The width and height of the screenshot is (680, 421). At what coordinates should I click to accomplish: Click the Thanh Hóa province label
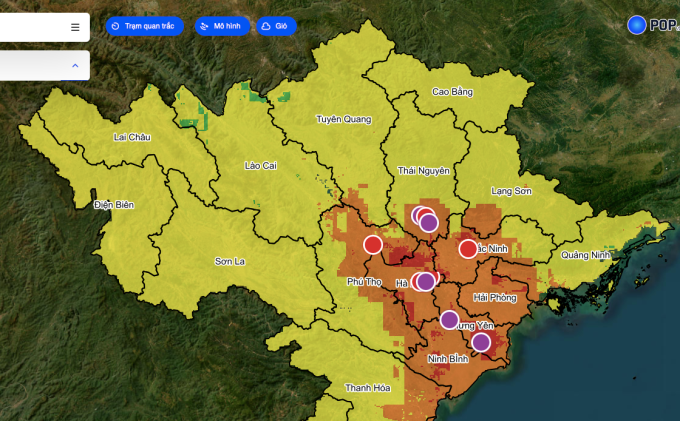[366, 387]
